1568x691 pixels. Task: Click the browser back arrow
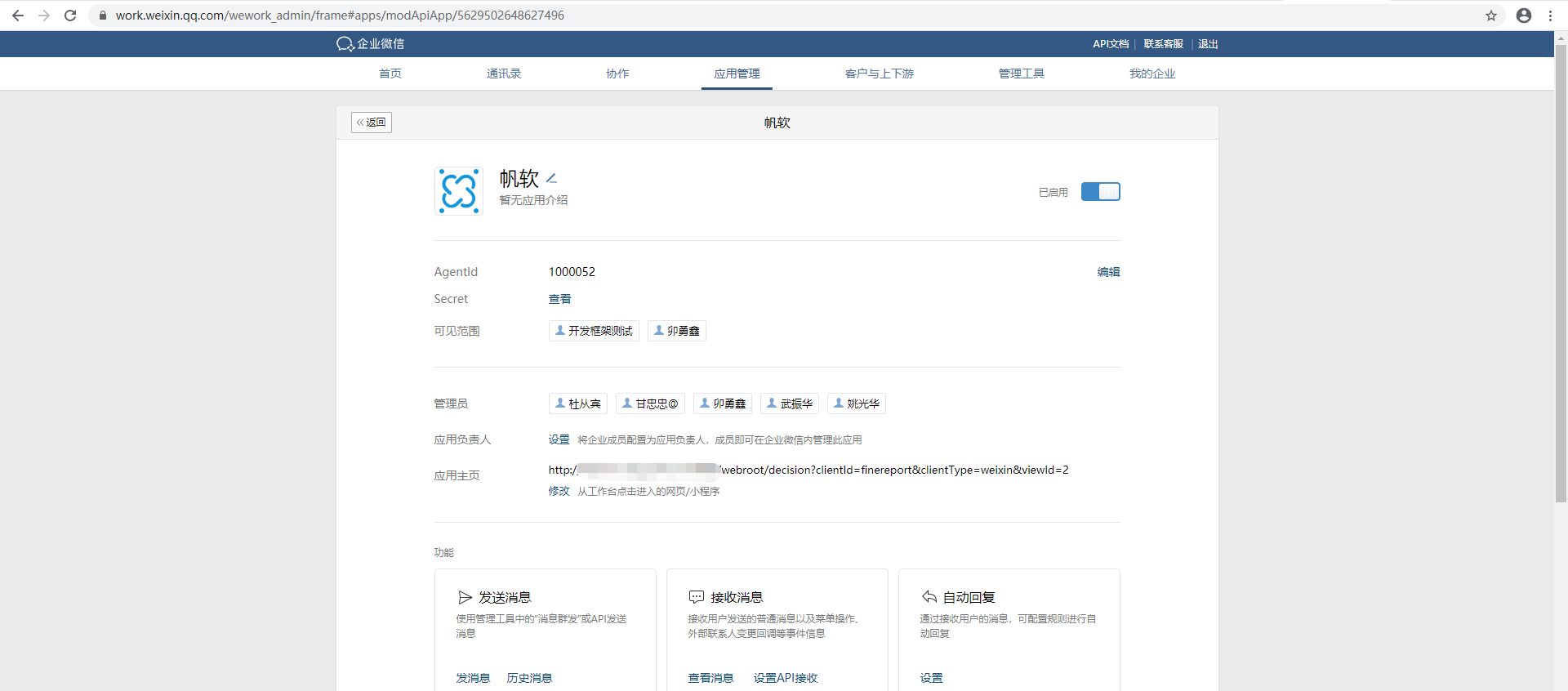[x=17, y=16]
